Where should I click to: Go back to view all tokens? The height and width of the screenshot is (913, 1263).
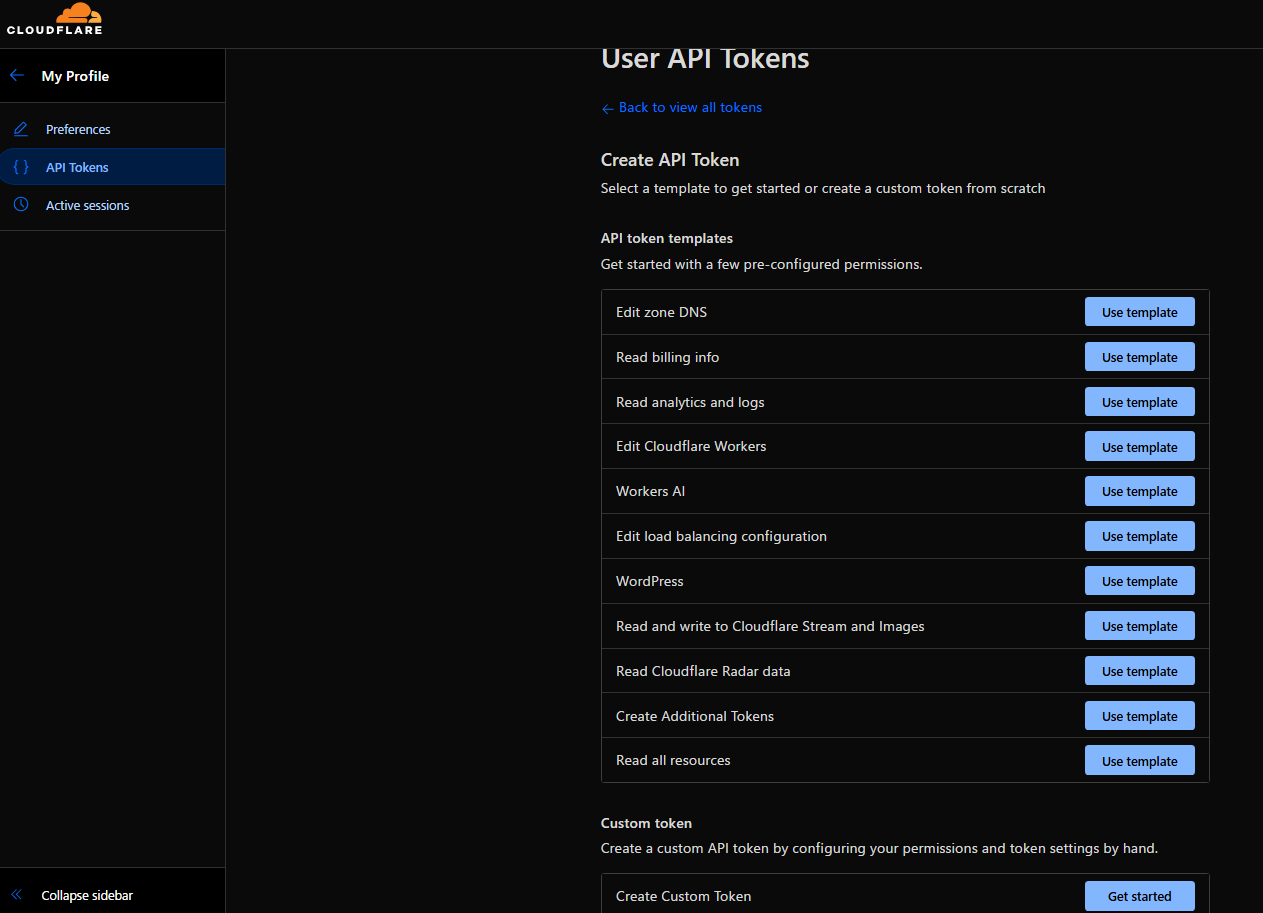(689, 107)
